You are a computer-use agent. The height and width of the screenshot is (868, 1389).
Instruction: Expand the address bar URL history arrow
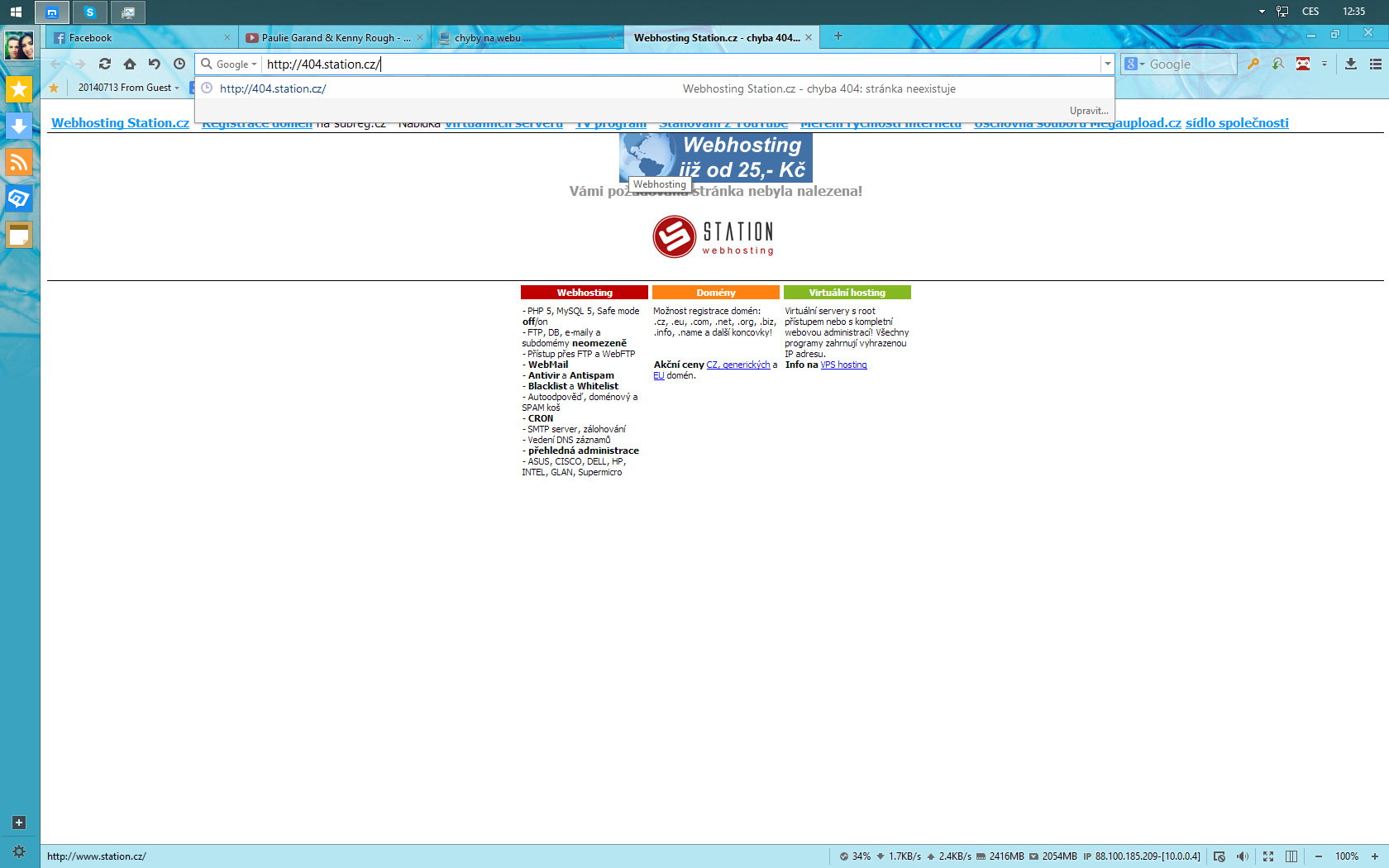(1108, 64)
